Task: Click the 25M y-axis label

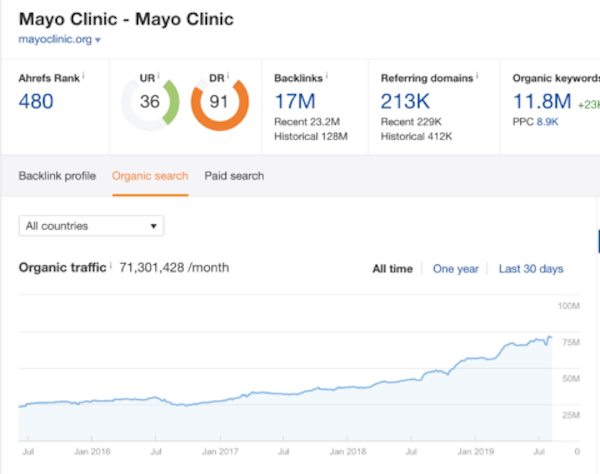Action: click(571, 415)
